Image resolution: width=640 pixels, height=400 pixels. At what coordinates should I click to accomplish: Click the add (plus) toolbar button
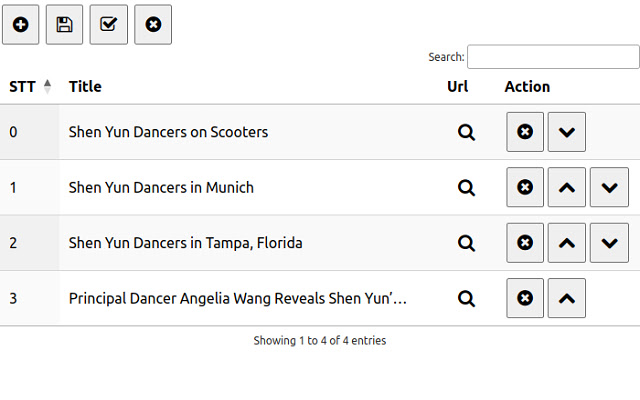[20, 24]
